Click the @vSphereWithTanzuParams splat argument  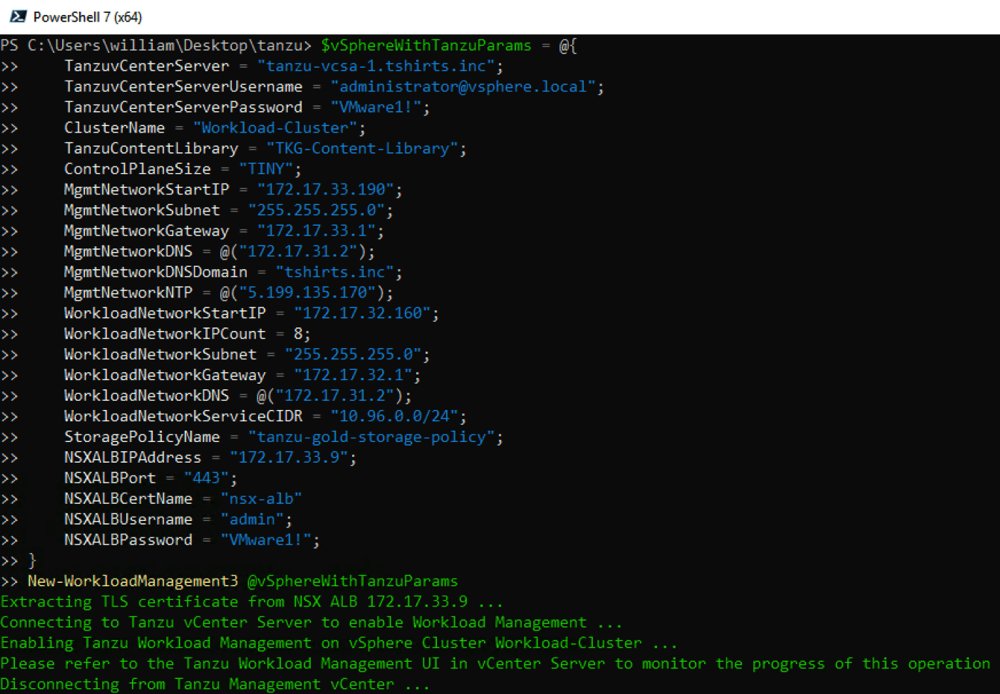(353, 581)
